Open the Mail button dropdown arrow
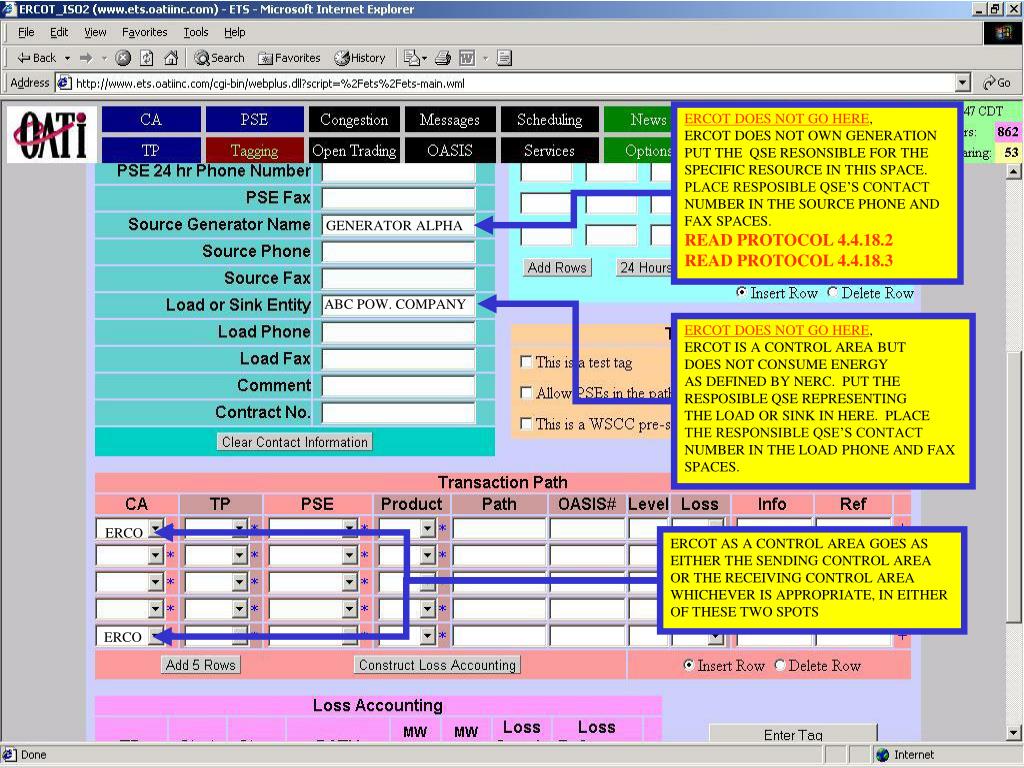Screen dimensions: 1024x768 tap(424, 58)
